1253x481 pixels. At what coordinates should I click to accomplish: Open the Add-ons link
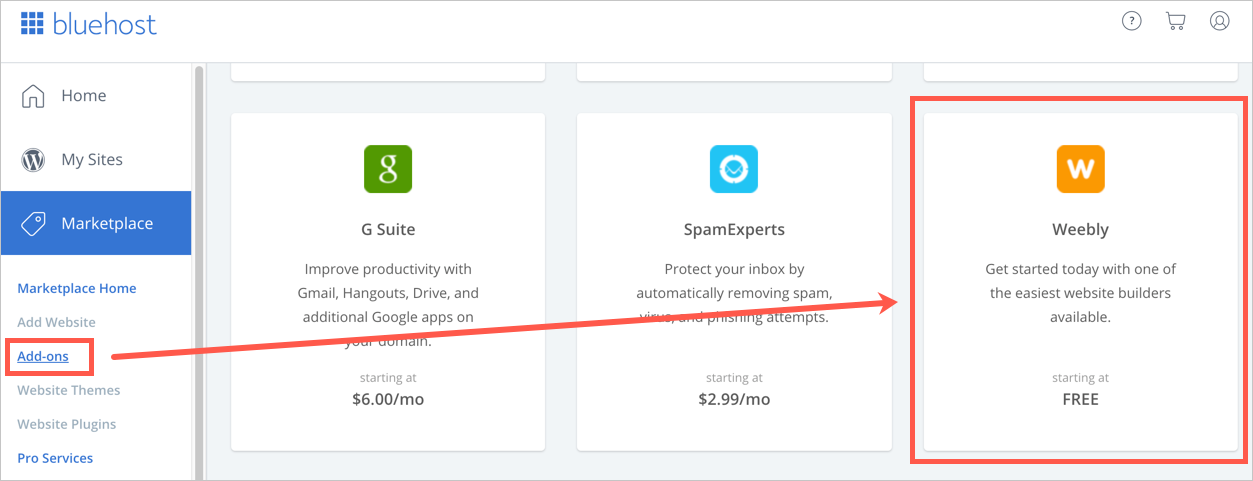tap(43, 356)
